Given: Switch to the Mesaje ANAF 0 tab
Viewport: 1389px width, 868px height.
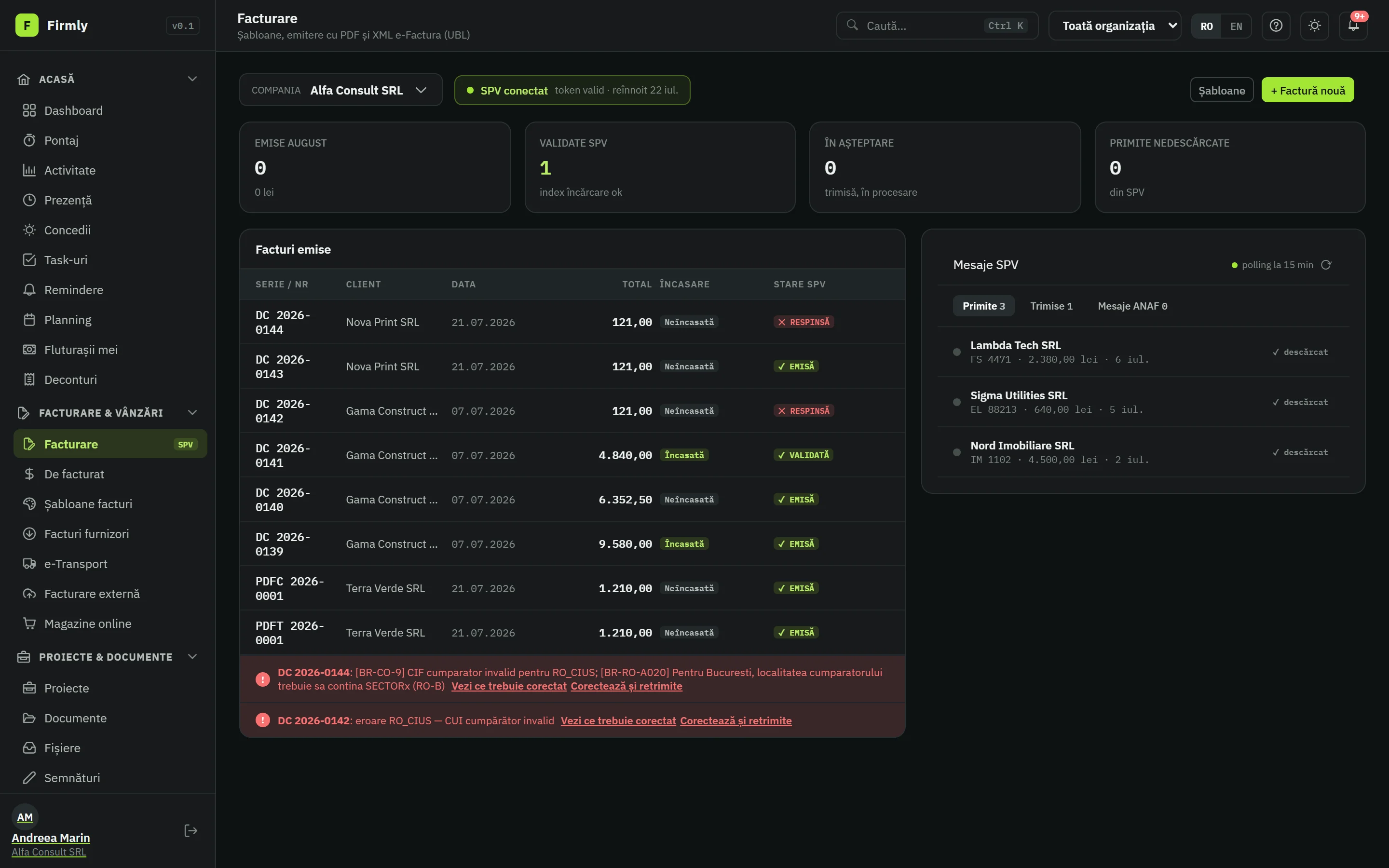Looking at the screenshot, I should [1132, 305].
